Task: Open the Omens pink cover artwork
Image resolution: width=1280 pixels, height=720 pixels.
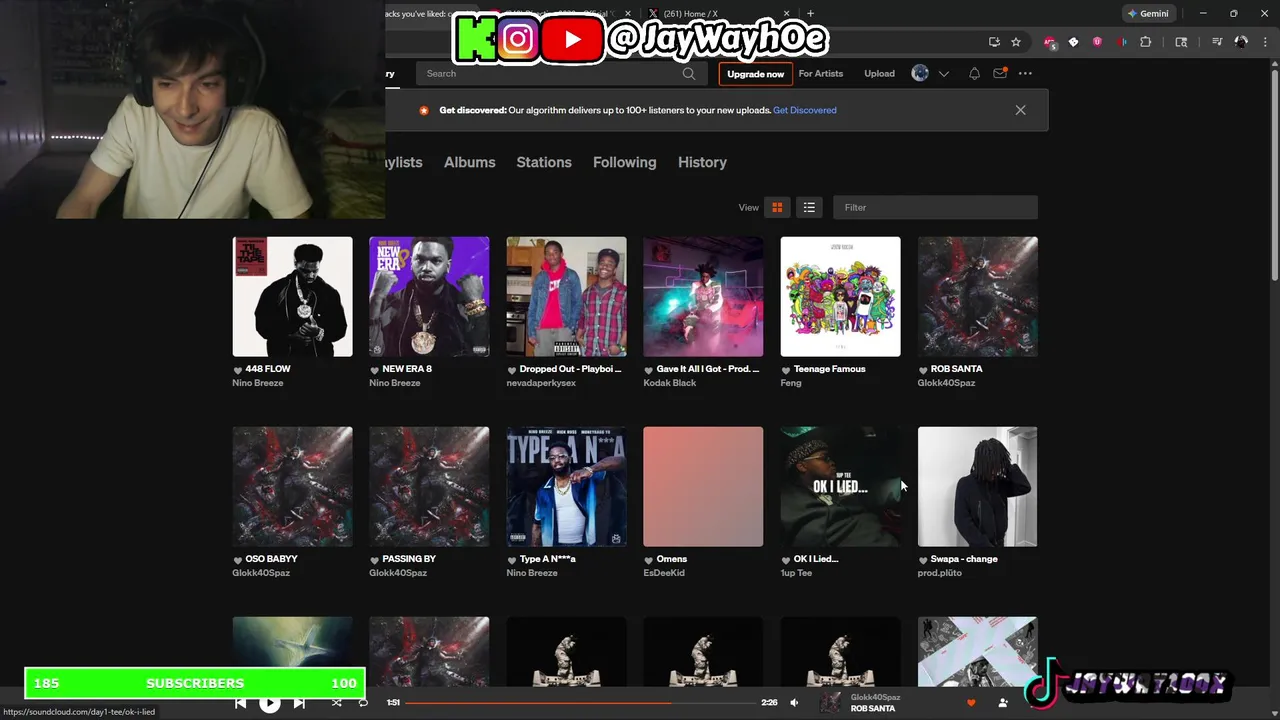Action: tap(703, 487)
